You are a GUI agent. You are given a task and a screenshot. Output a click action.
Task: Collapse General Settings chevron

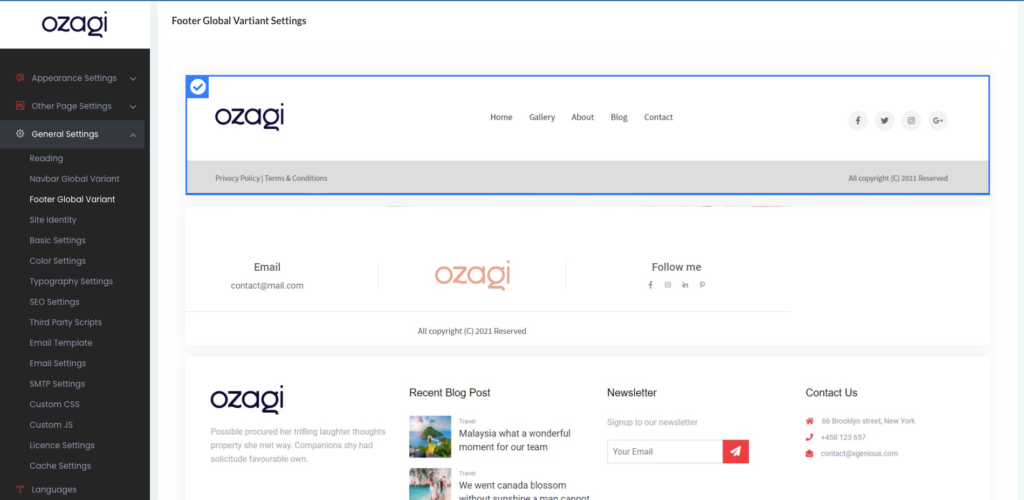pos(133,135)
